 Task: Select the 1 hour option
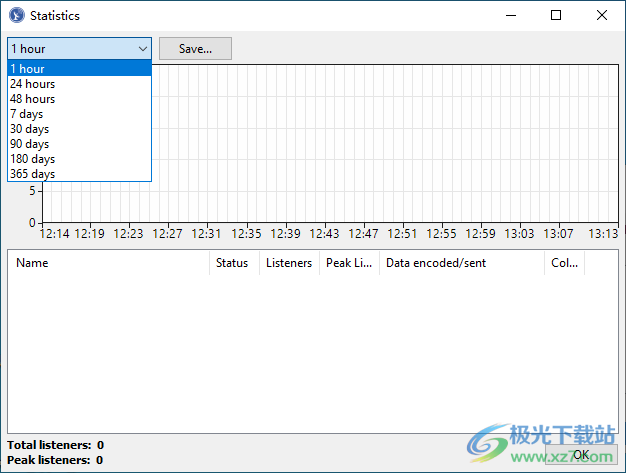coord(28,69)
